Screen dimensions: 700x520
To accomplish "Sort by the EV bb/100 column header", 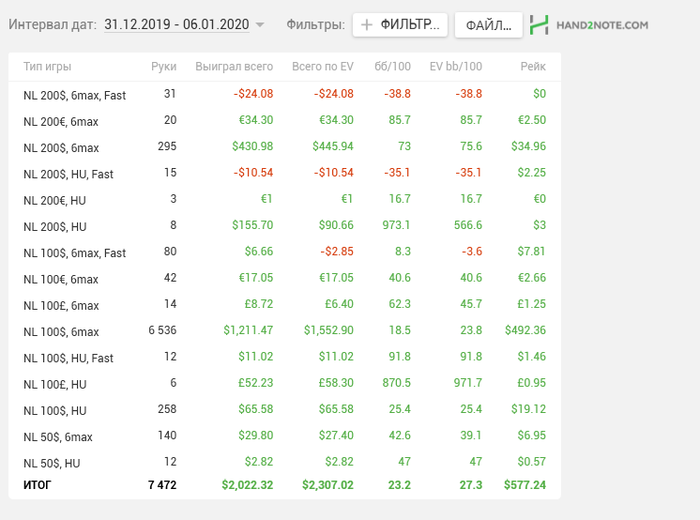I will click(455, 67).
